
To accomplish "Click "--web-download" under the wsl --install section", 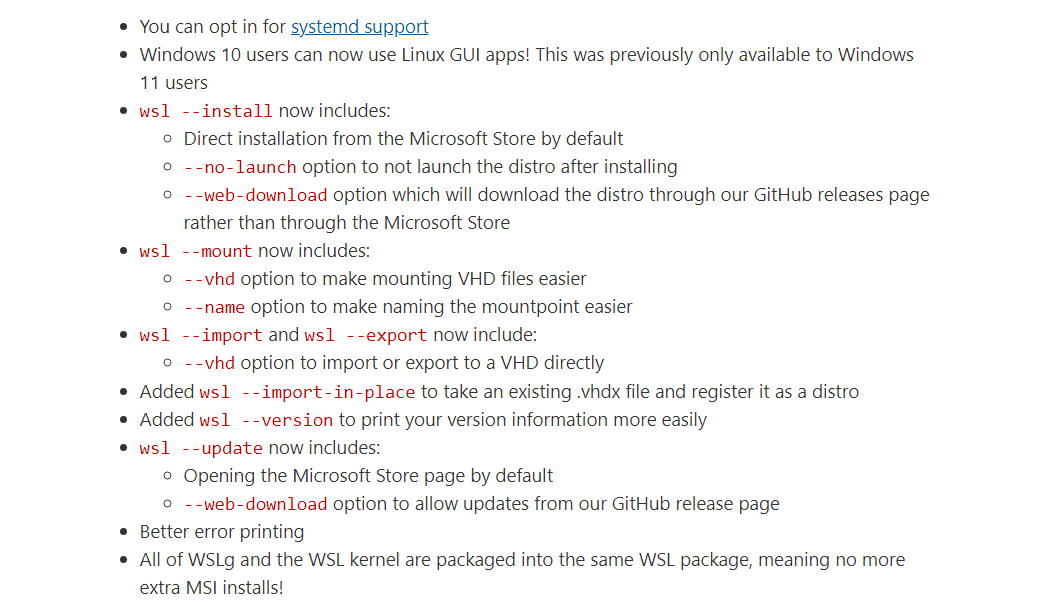I will point(255,195).
